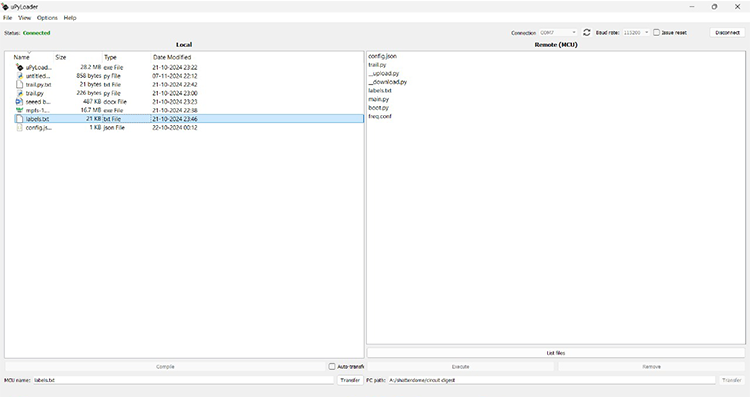Screen dimensions: 750x397
Task: Click date 21-10-2024 22:38
Action: (175, 110)
